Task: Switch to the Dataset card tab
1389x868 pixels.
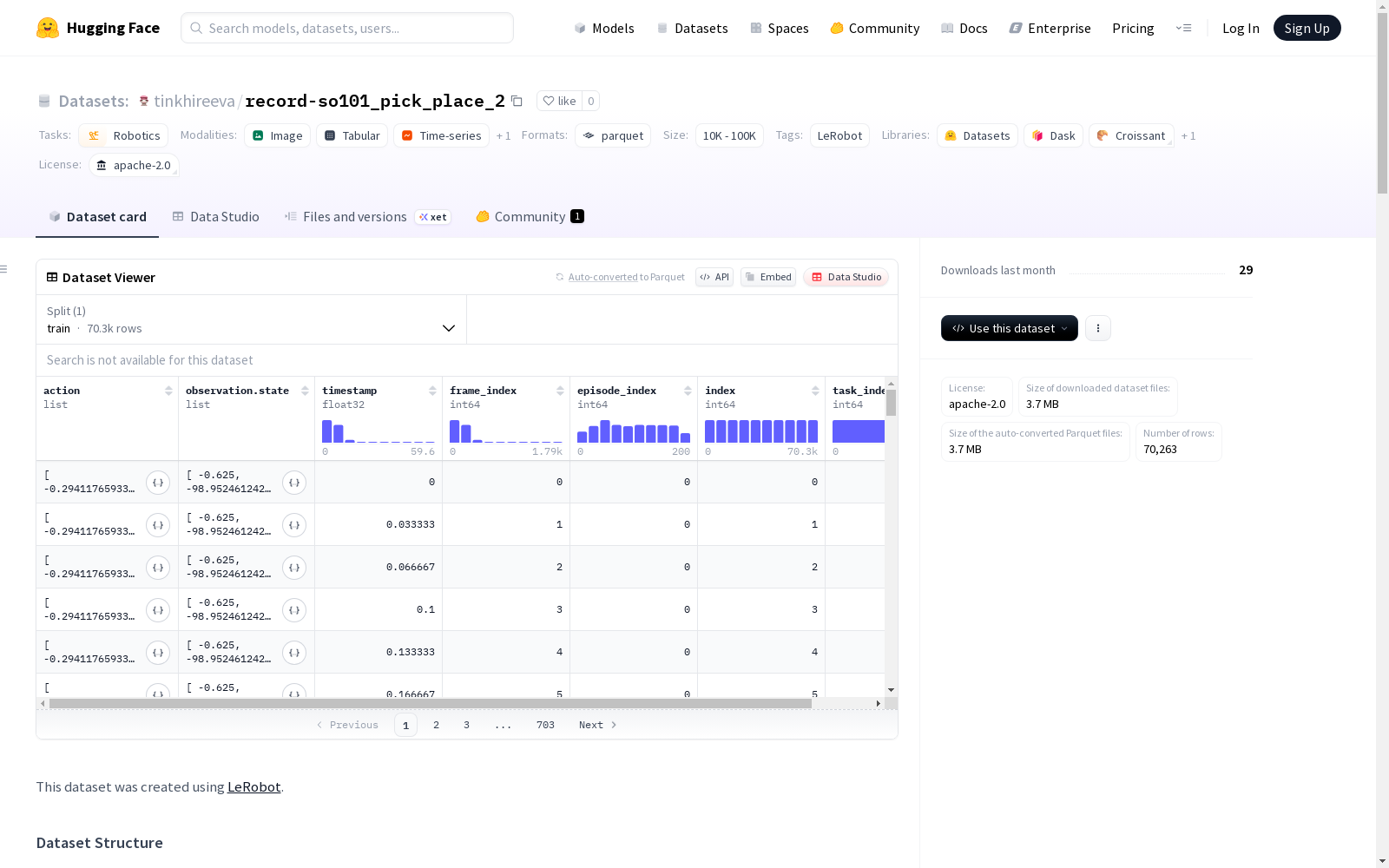Action: (97, 217)
